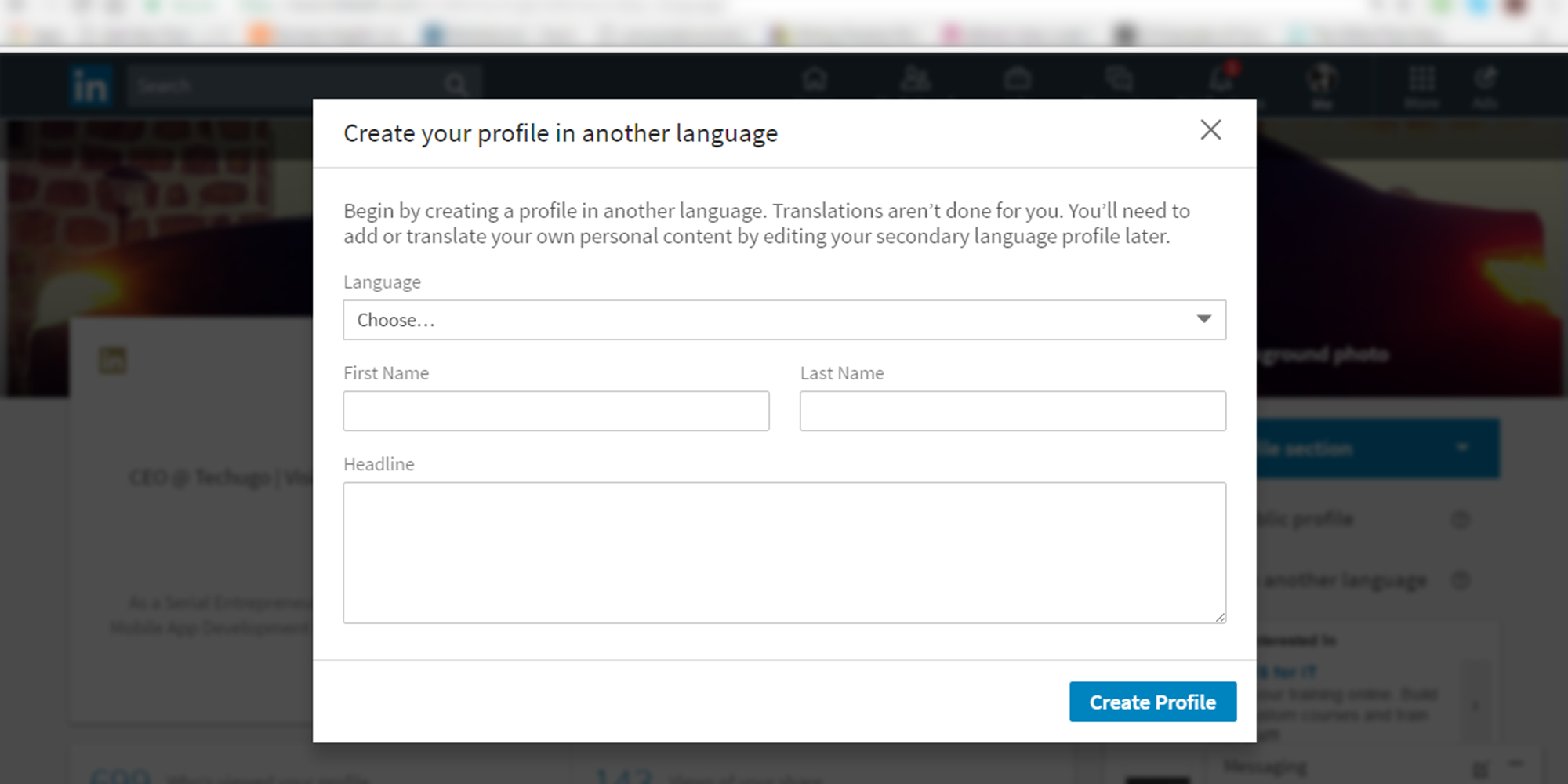Open Messaging from the navigation bar

point(1120,78)
